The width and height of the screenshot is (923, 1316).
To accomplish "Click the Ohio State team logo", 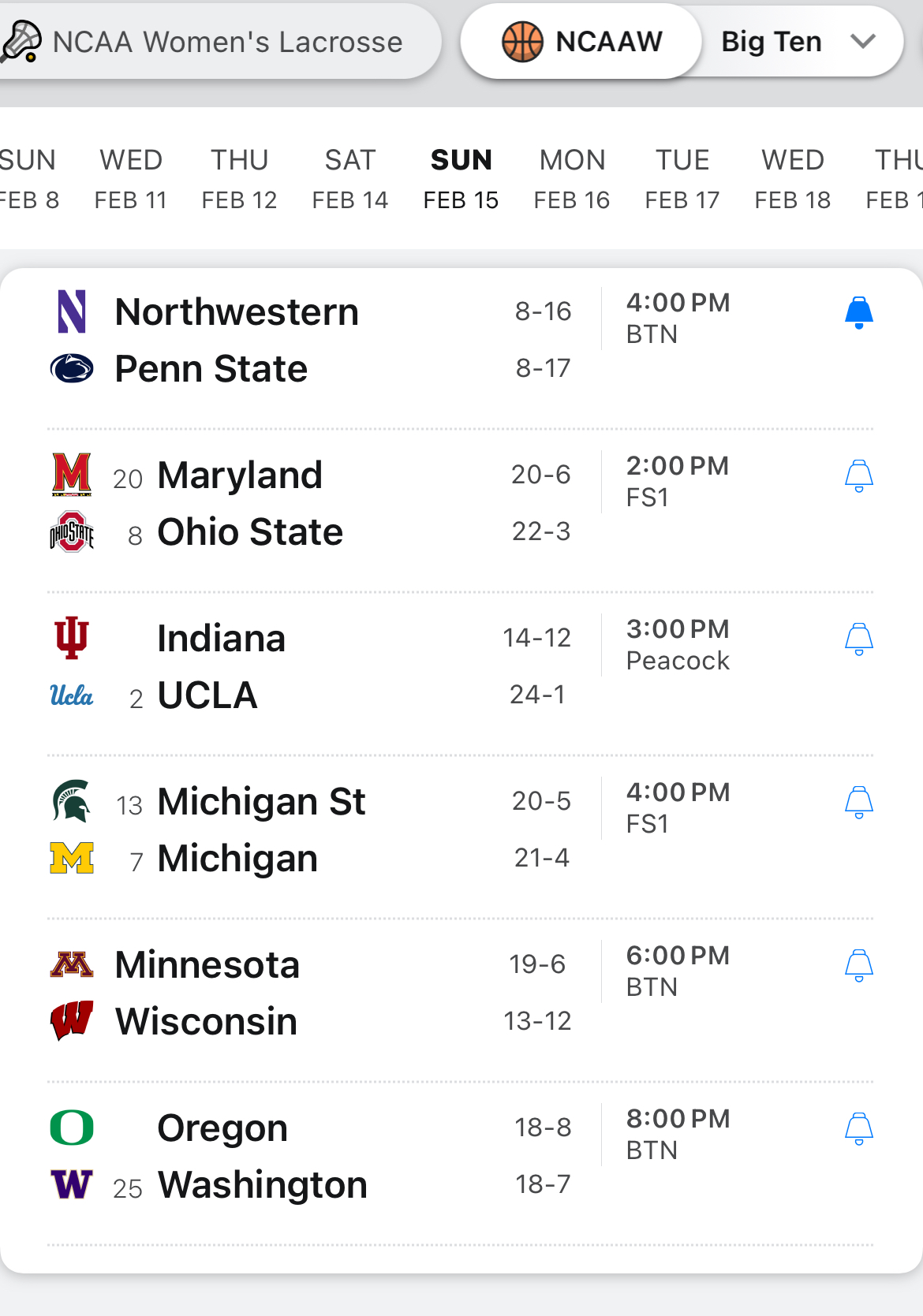I will 72,532.
